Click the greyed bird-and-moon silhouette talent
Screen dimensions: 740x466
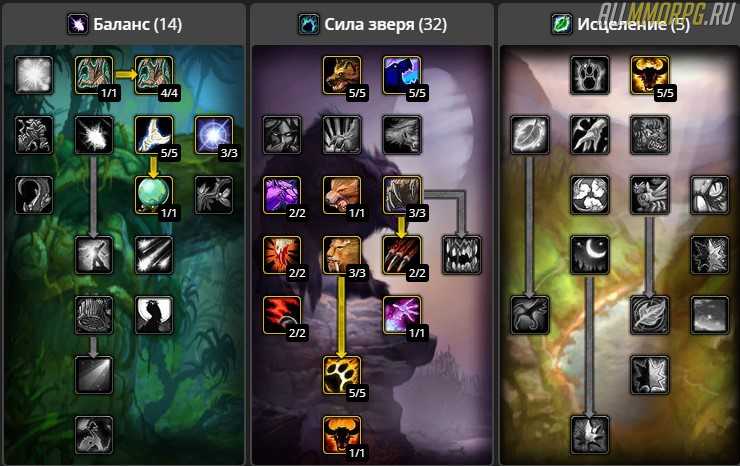pos(154,315)
